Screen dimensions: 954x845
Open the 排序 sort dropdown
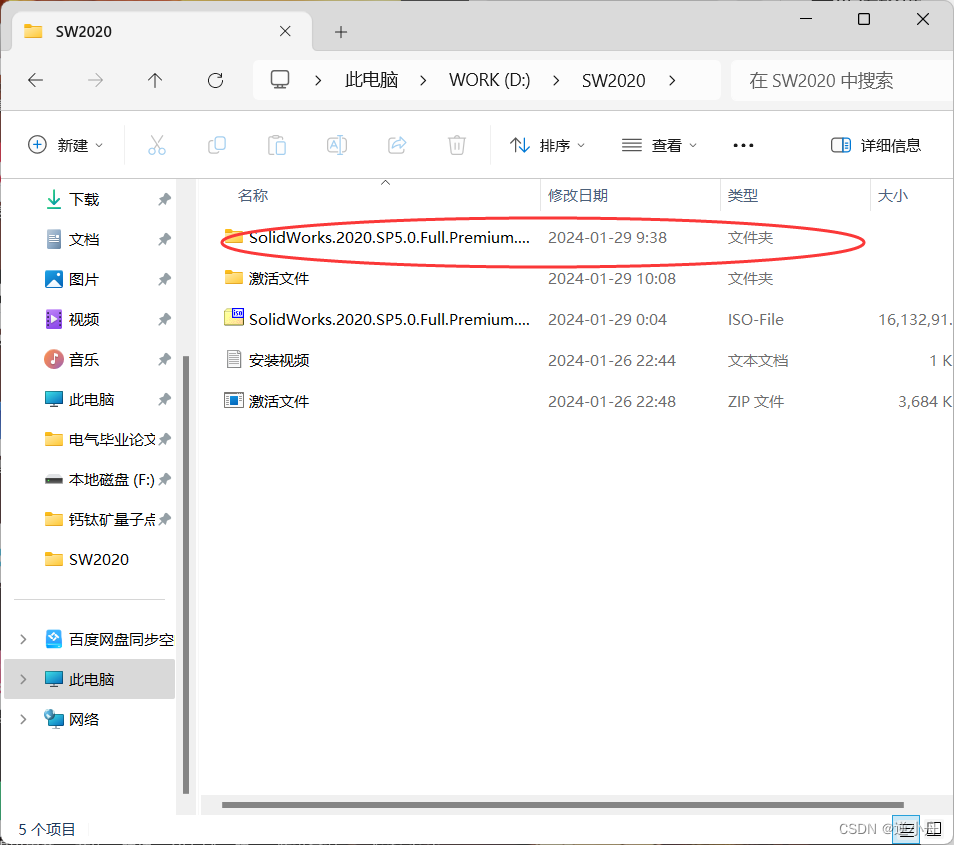[x=547, y=145]
